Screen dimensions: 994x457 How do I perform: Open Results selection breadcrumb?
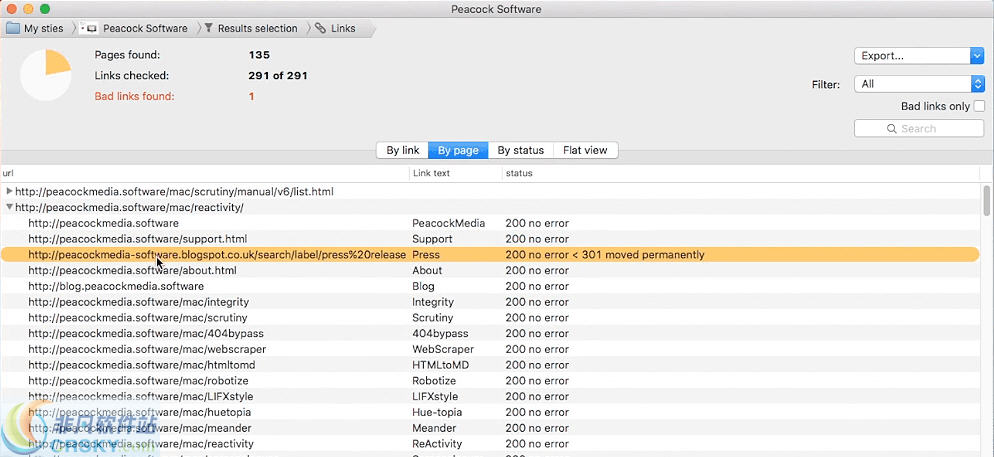pyautogui.click(x=250, y=29)
